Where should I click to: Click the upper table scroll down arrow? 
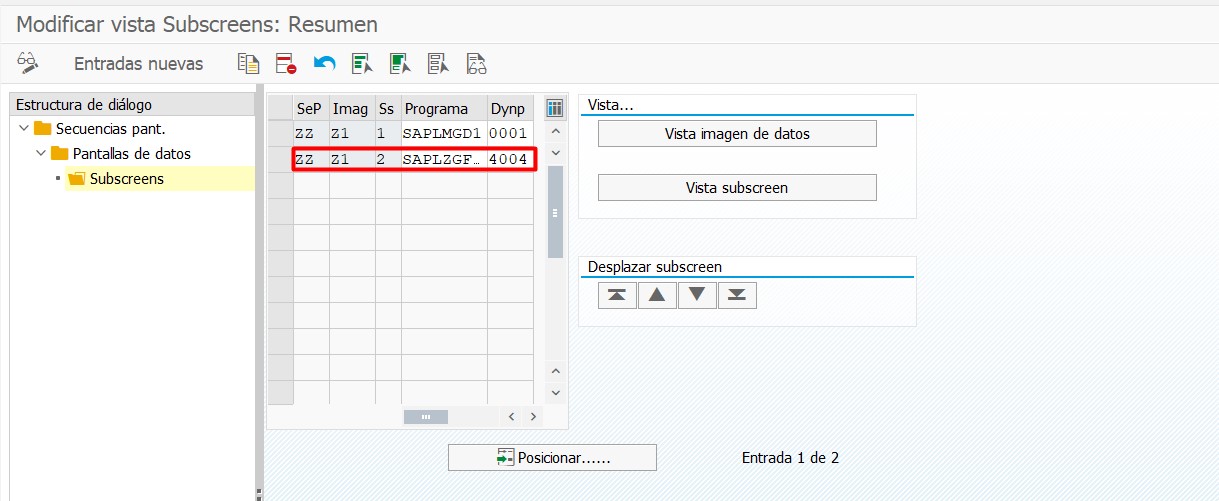tap(555, 153)
